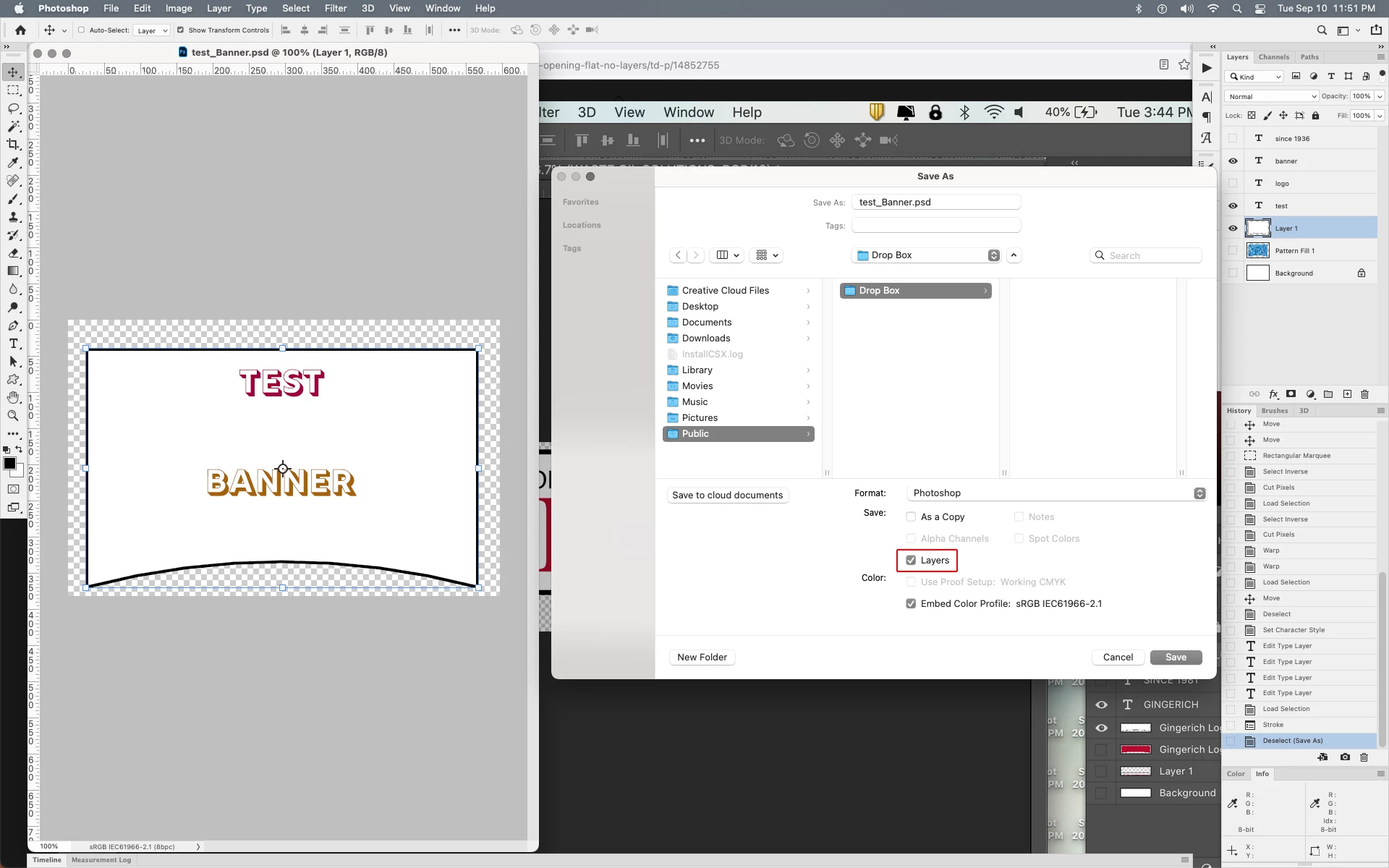
Task: Switch to the Channels tab
Action: point(1273,57)
